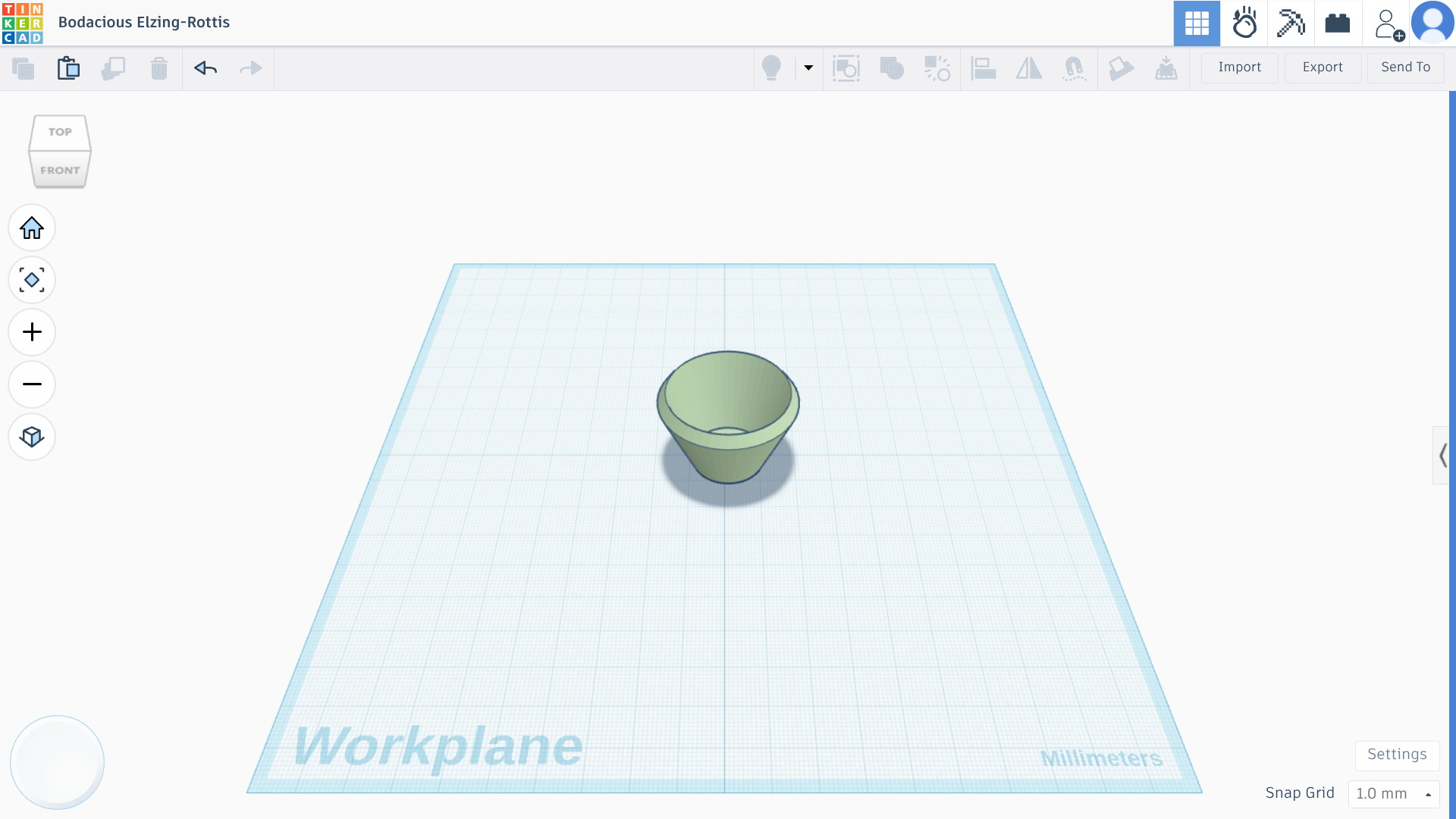
Task: Click the Import button
Action: click(1240, 67)
